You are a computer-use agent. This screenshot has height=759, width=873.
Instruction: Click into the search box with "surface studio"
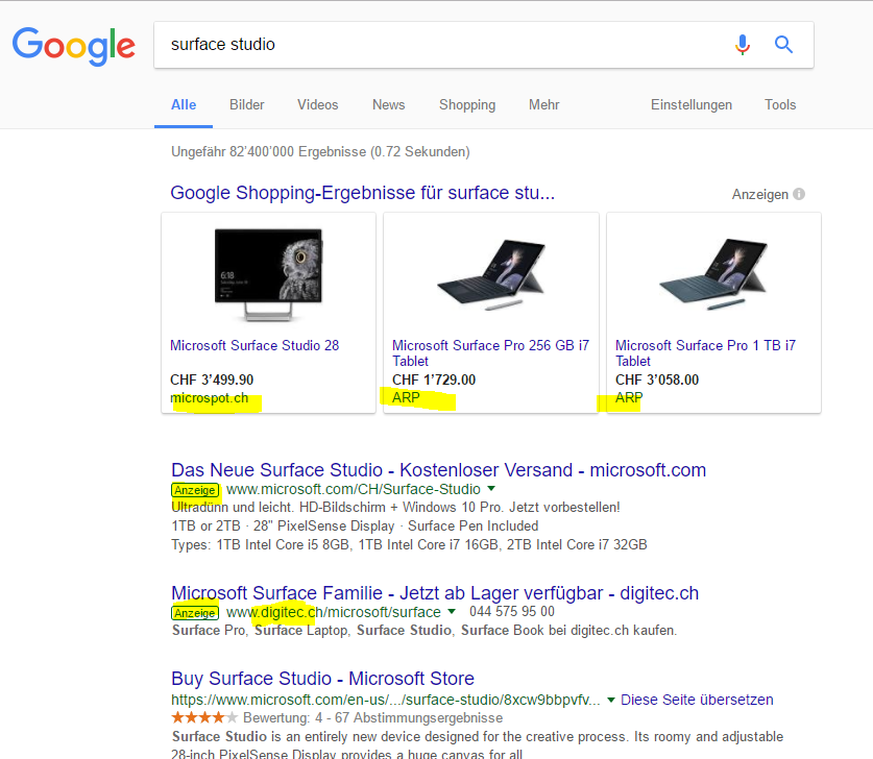440,45
